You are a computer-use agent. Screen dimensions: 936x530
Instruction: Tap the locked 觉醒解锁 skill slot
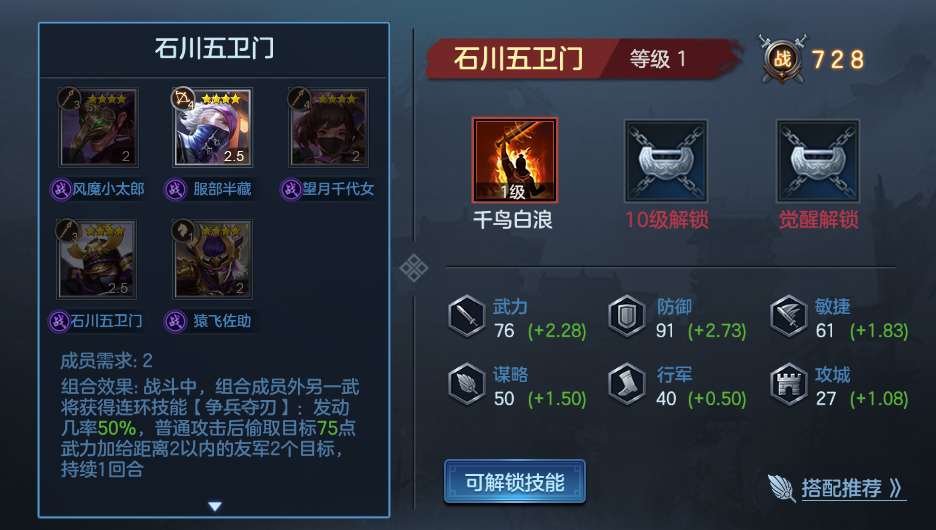(x=818, y=161)
